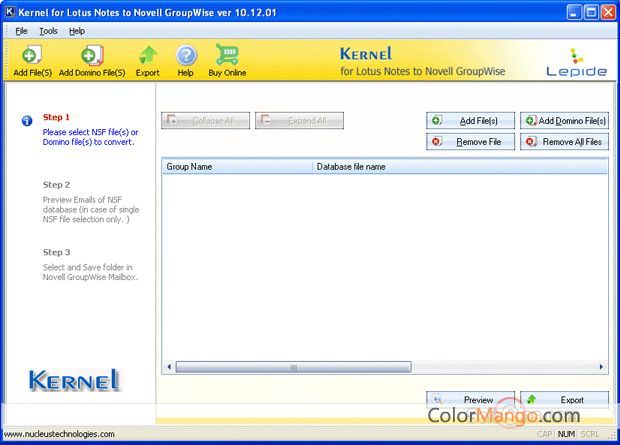620x445 pixels.
Task: Click the horizontal scrollbar thumb
Action: point(293,367)
